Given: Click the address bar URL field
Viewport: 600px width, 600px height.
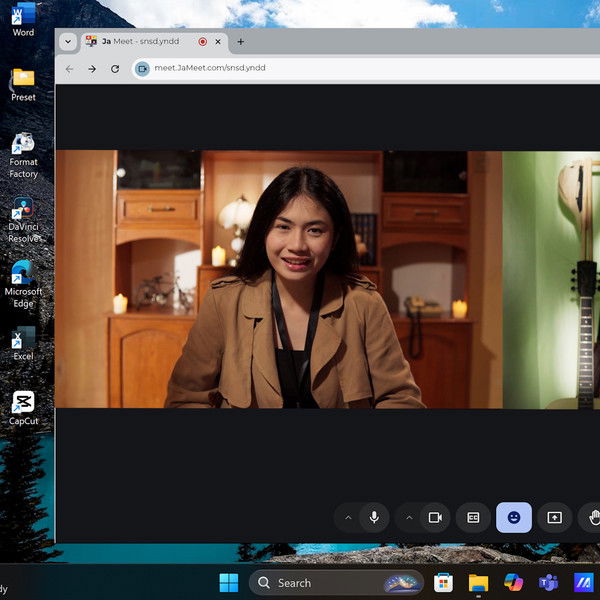Looking at the screenshot, I should 300,69.
